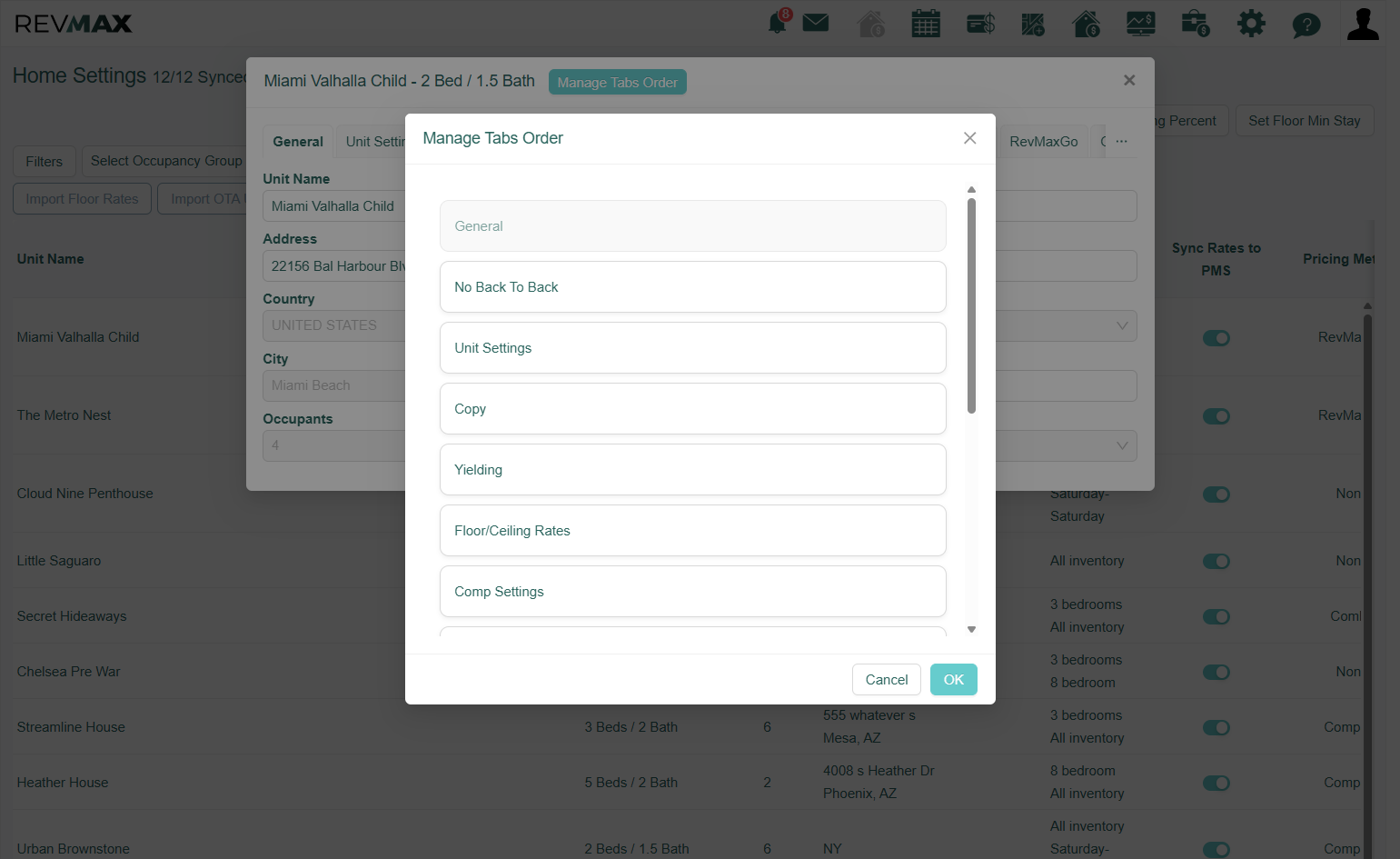Viewport: 1400px width, 859px height.
Task: Click the Unit Name input field
Action: coord(333,206)
